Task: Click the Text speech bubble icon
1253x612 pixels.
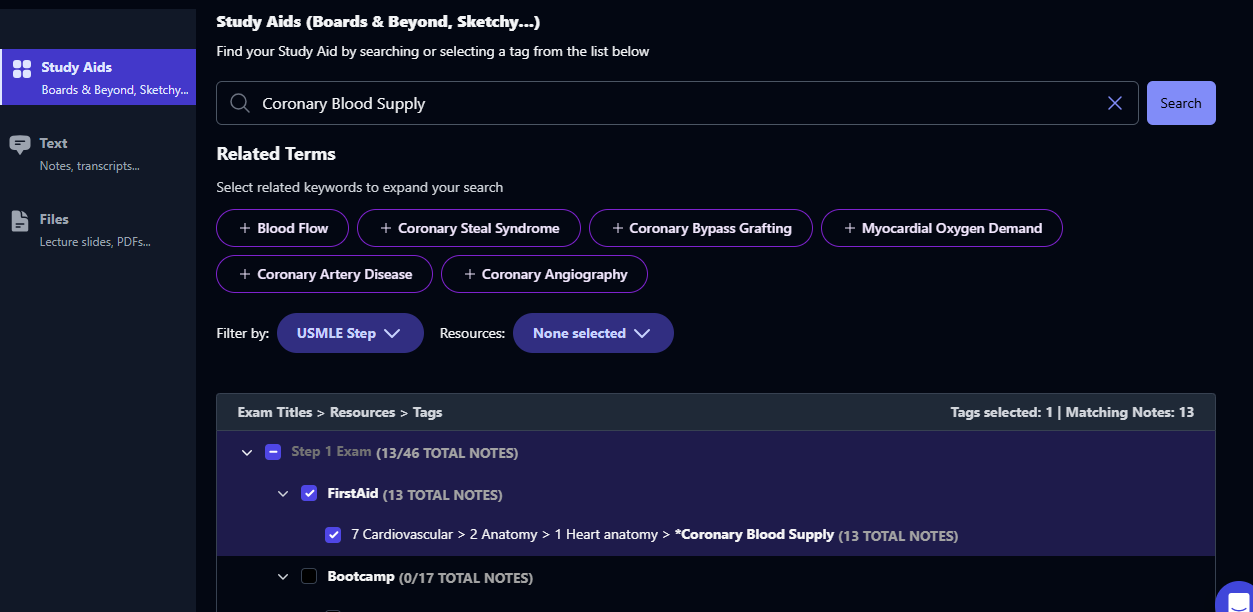Action: (x=20, y=144)
